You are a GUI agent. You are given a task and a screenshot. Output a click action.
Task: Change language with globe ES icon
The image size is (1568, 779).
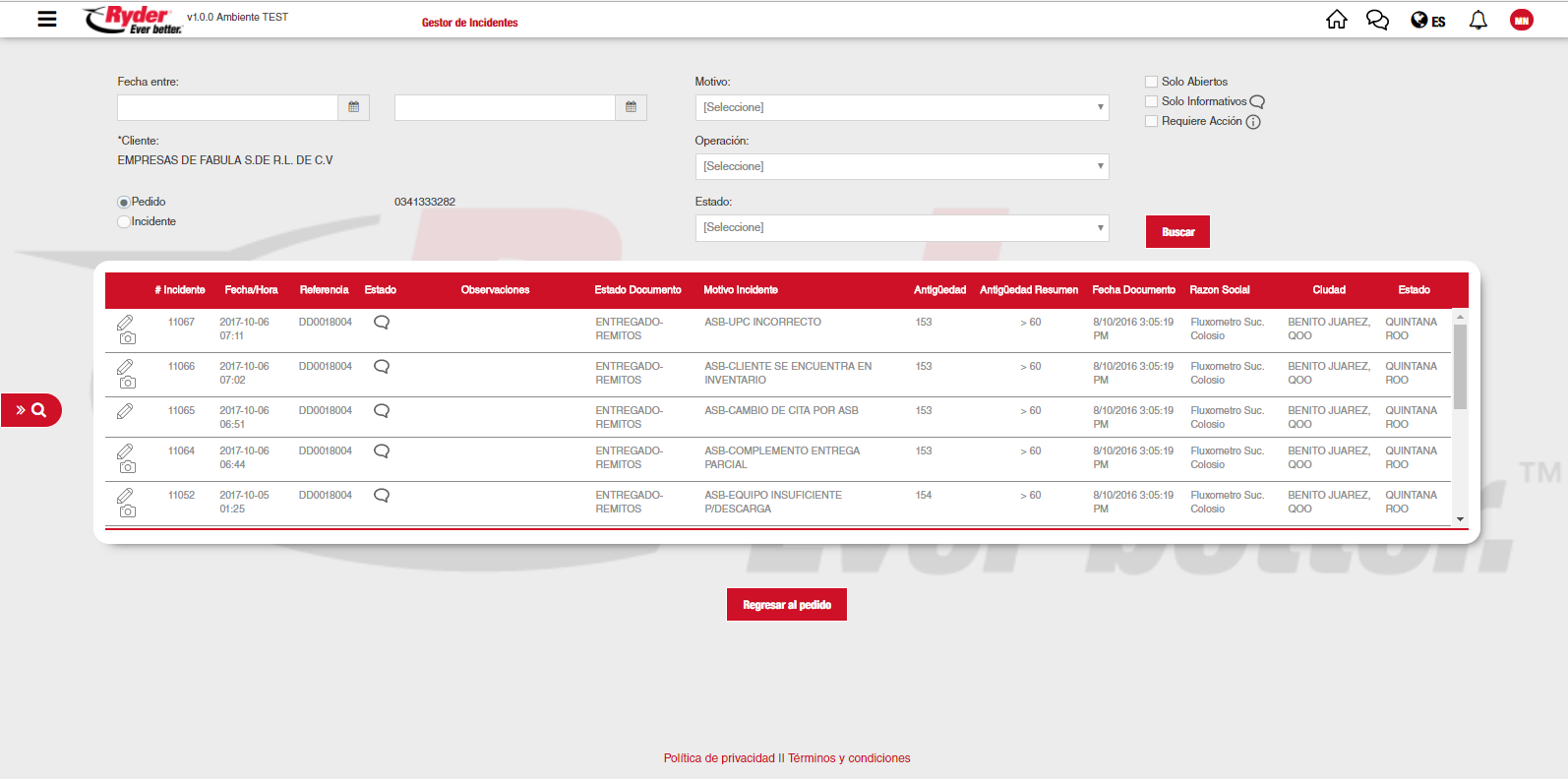[1427, 20]
